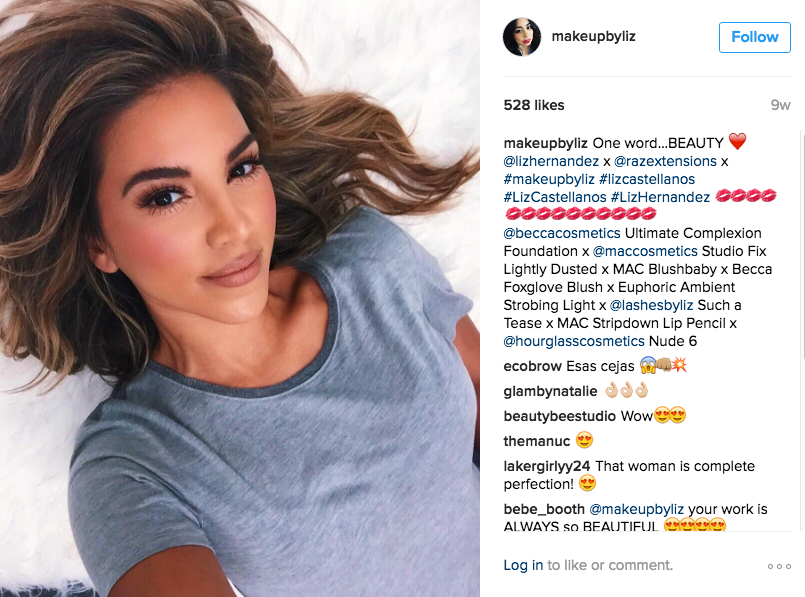Open lakergirlyy24 commenter profile
The height and width of the screenshot is (597, 805).
coord(547,466)
